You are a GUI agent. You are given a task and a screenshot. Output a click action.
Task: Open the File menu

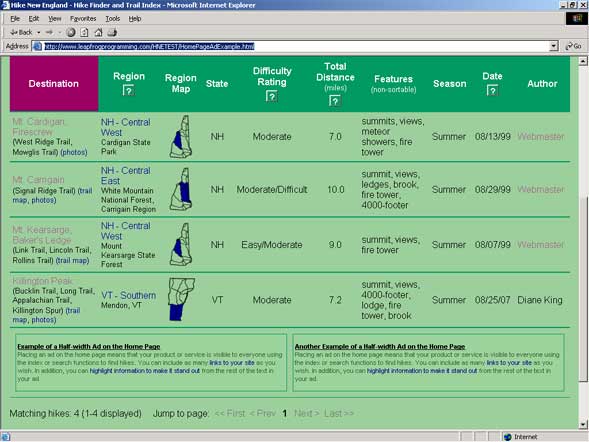click(x=15, y=19)
